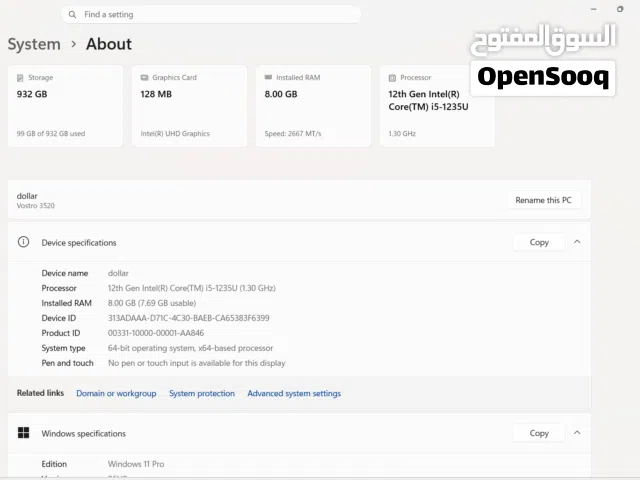The width and height of the screenshot is (640, 480).
Task: Click the breadcrumb chevron between System and About
Action: click(73, 44)
